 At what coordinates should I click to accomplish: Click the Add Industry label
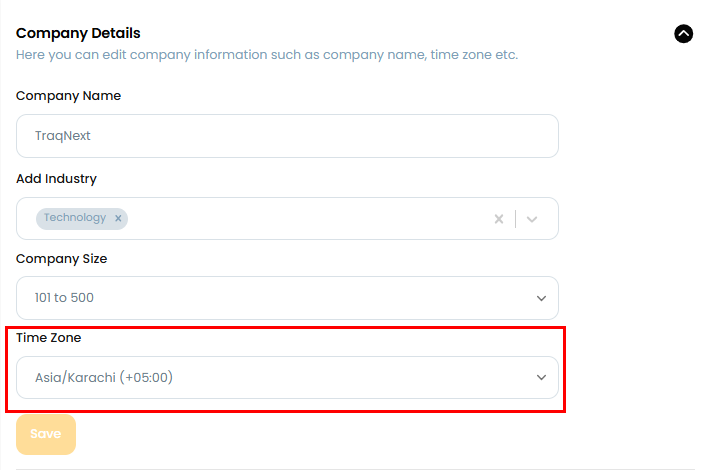click(x=56, y=179)
